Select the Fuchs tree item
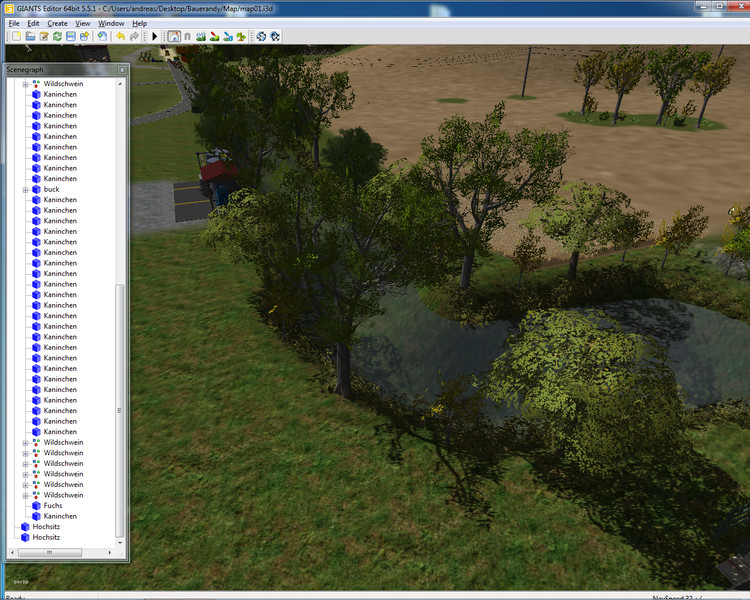The width and height of the screenshot is (750, 600). tap(53, 506)
